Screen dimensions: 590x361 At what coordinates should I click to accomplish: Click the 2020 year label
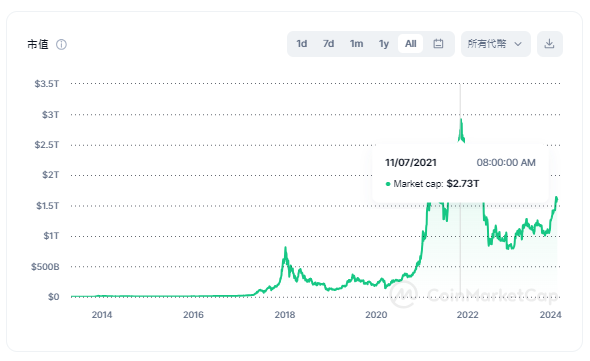click(x=376, y=315)
